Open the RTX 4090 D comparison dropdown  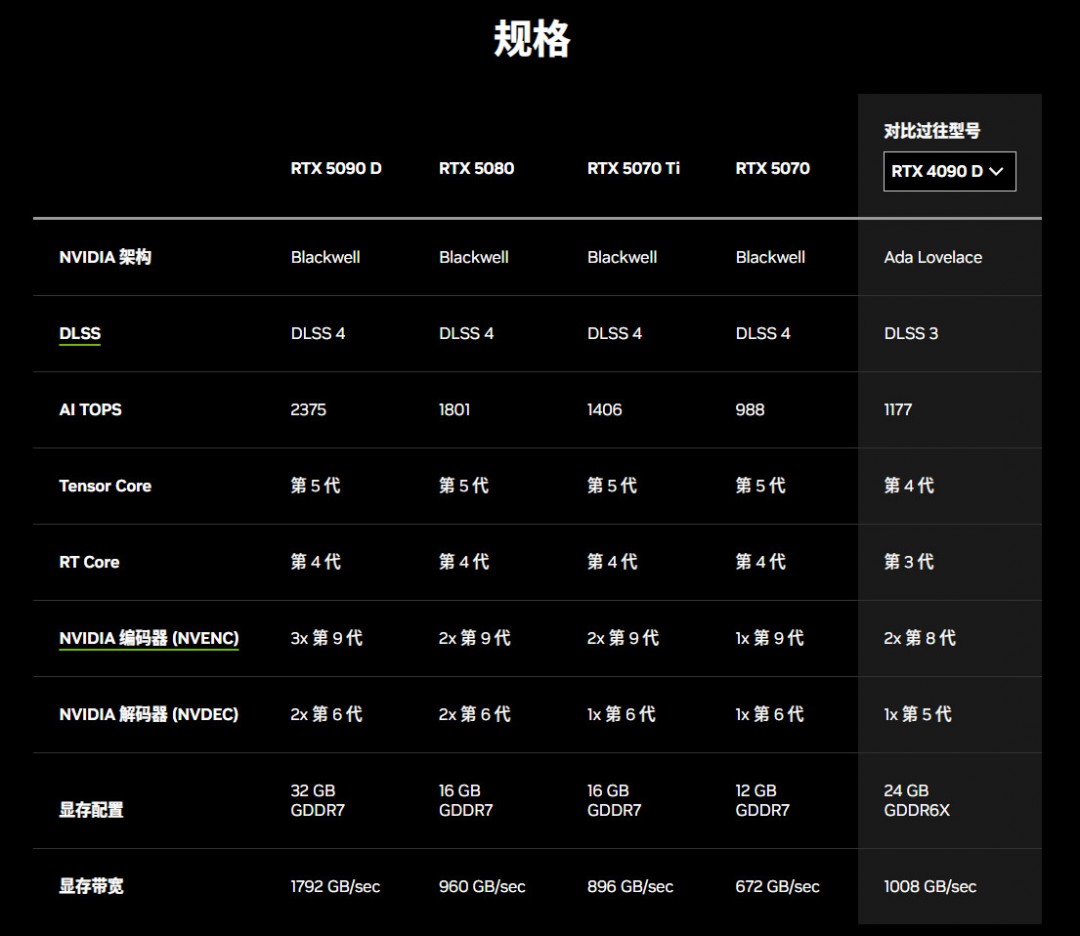click(x=948, y=171)
